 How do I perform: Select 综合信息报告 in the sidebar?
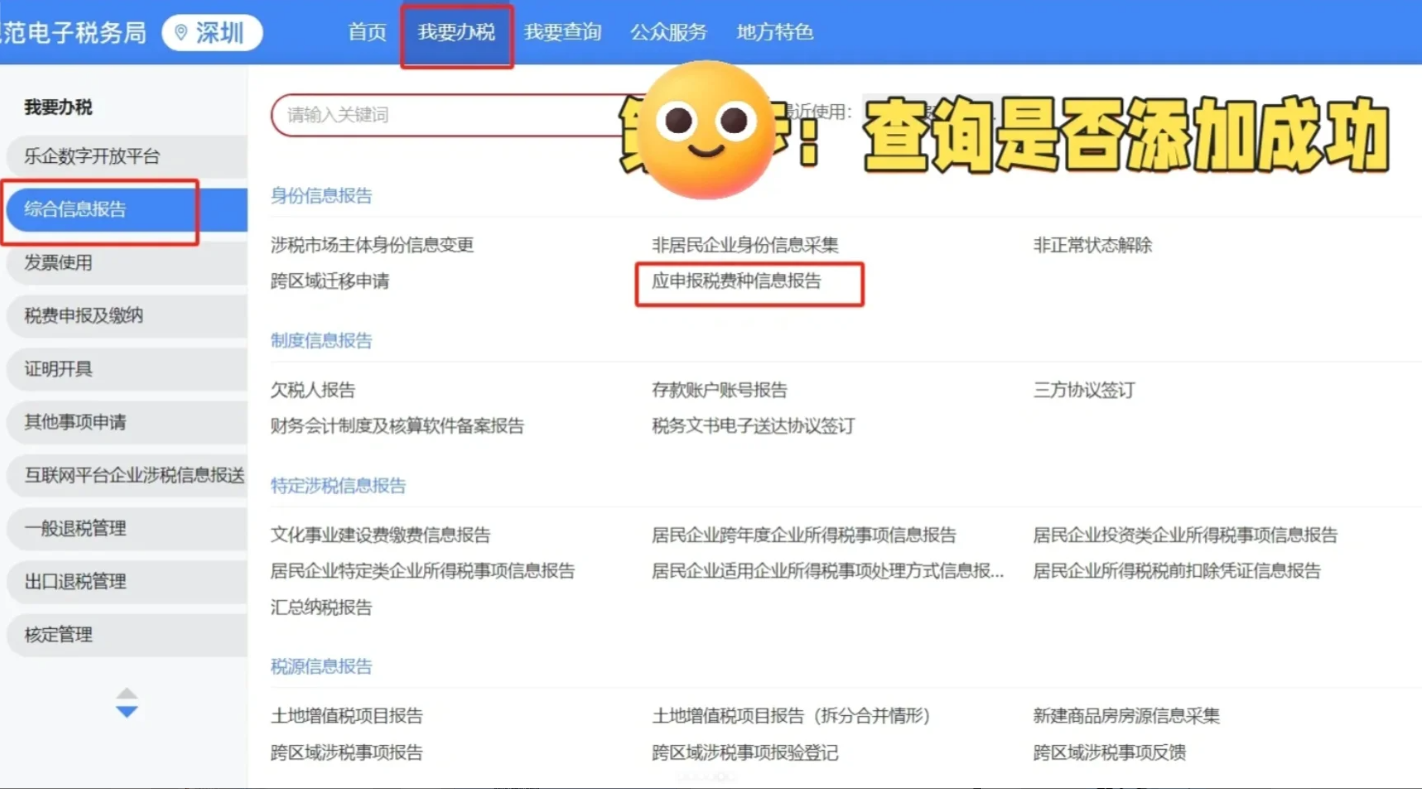pyautogui.click(x=76, y=210)
